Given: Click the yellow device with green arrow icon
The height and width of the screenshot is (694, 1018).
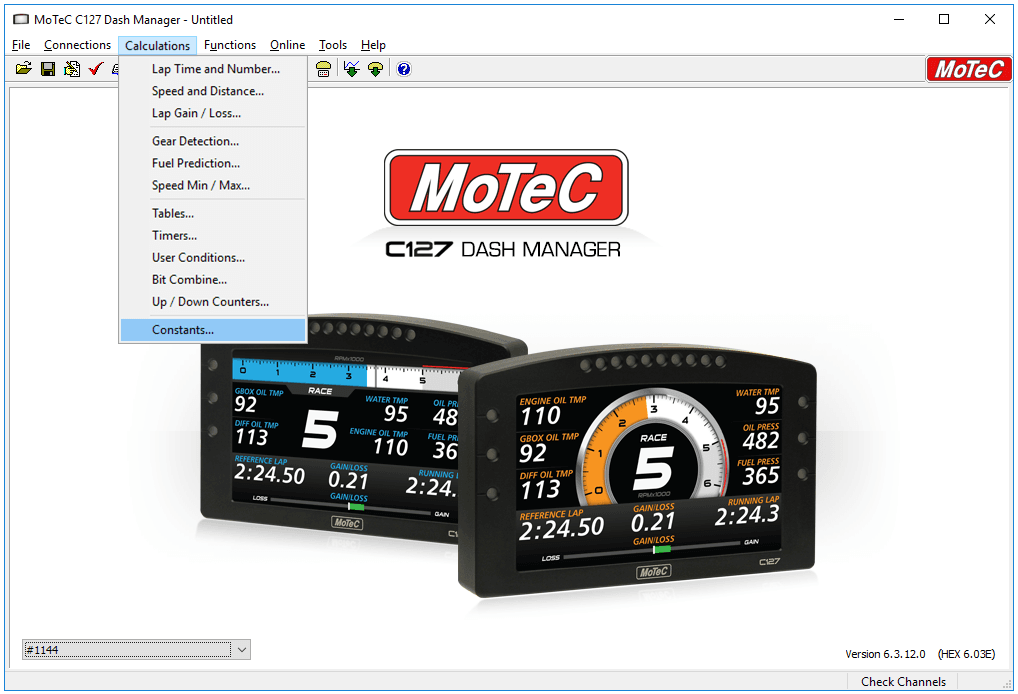Looking at the screenshot, I should (375, 69).
